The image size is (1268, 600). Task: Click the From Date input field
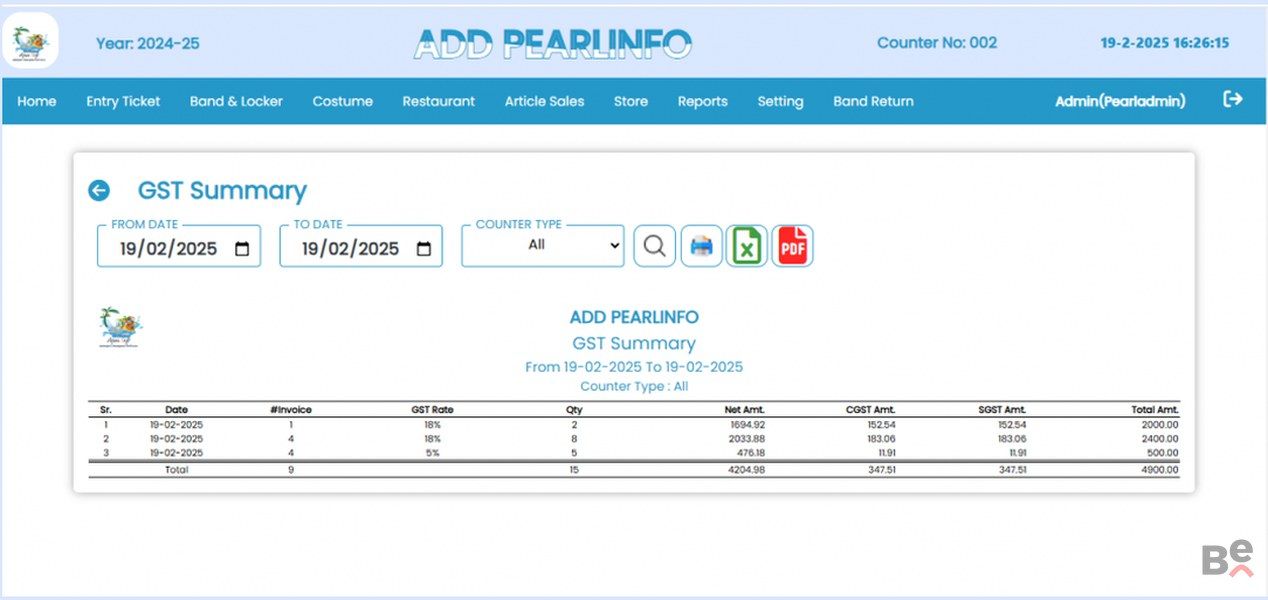coord(167,249)
